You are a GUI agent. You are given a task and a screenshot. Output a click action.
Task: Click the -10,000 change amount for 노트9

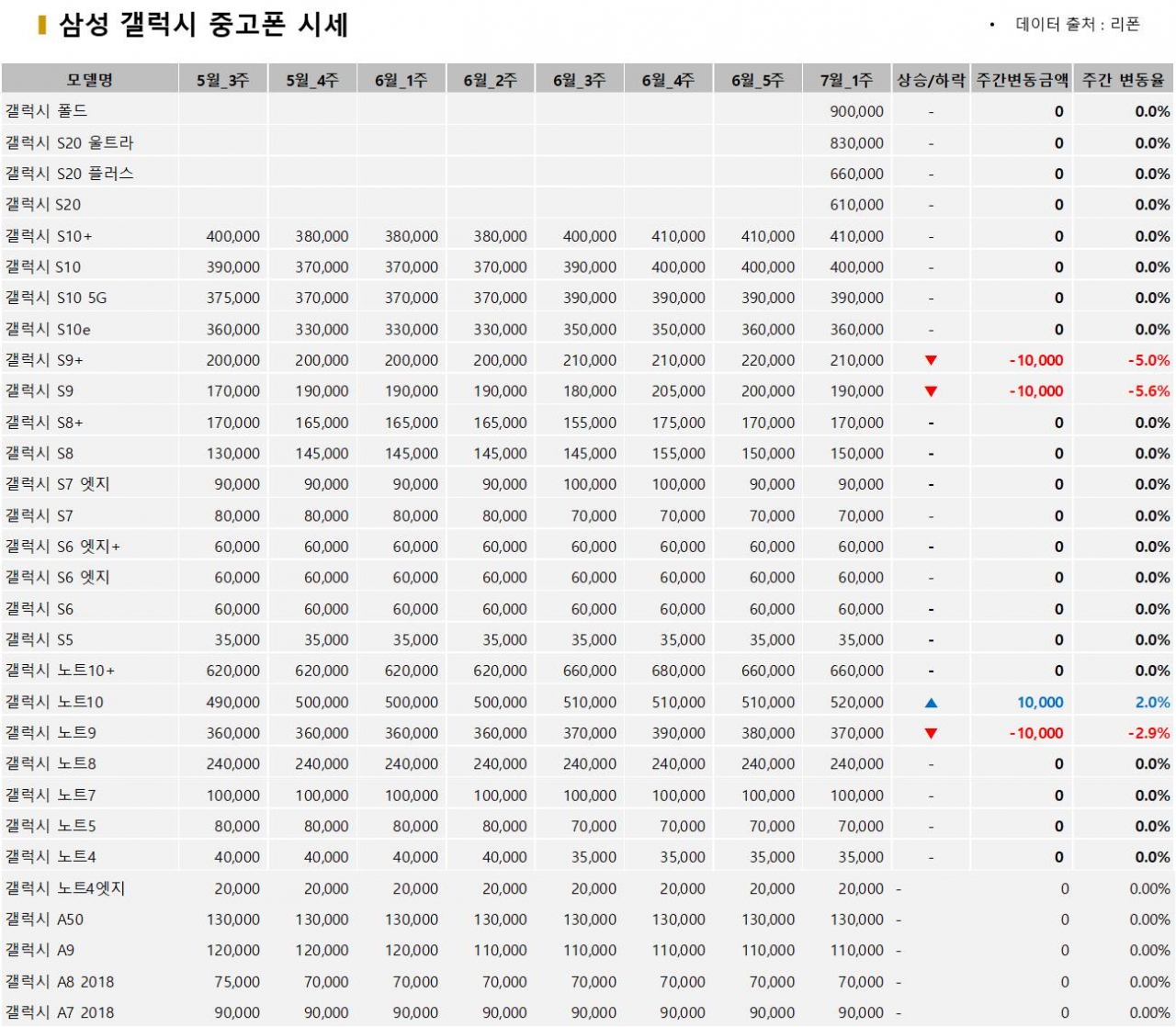point(1036,733)
